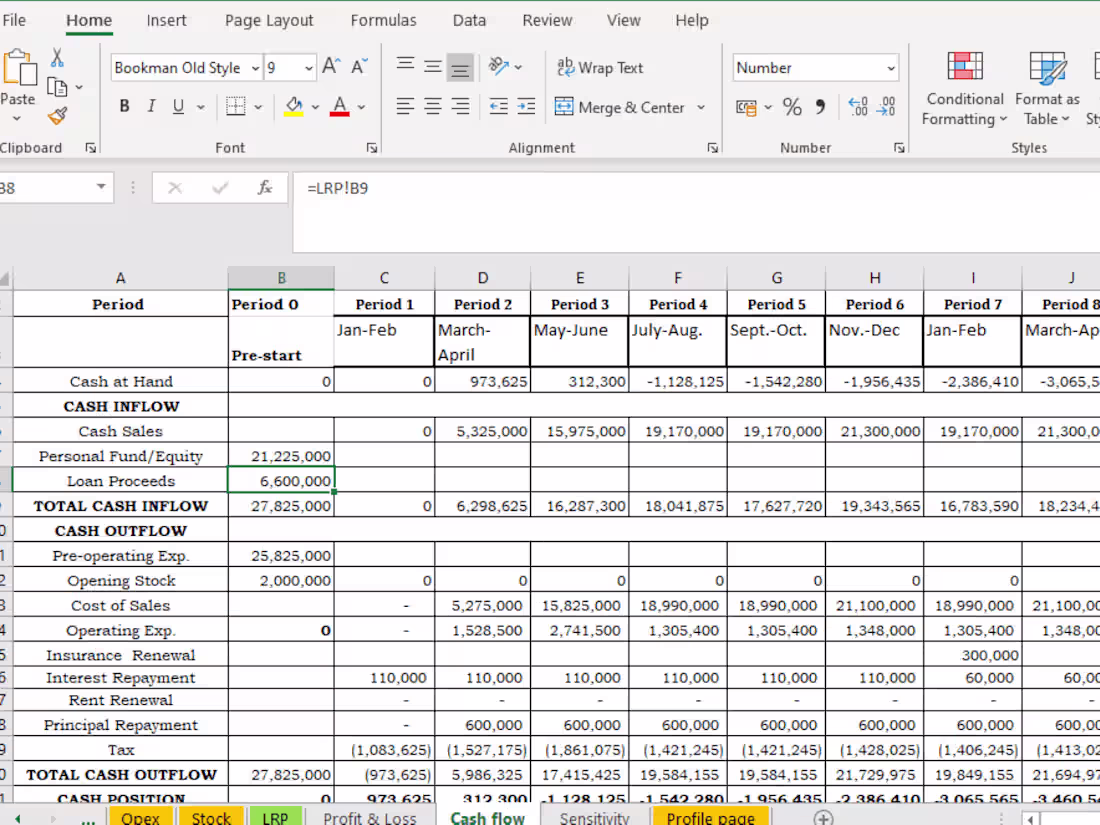This screenshot has width=1100, height=825.
Task: Enable Wrap Text for selected cells
Action: click(x=600, y=68)
